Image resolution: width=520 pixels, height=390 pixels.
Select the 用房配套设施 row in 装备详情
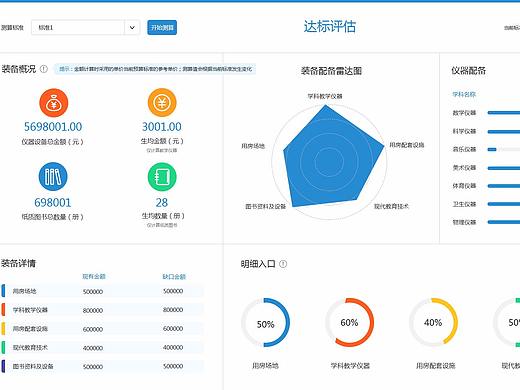[102, 329]
